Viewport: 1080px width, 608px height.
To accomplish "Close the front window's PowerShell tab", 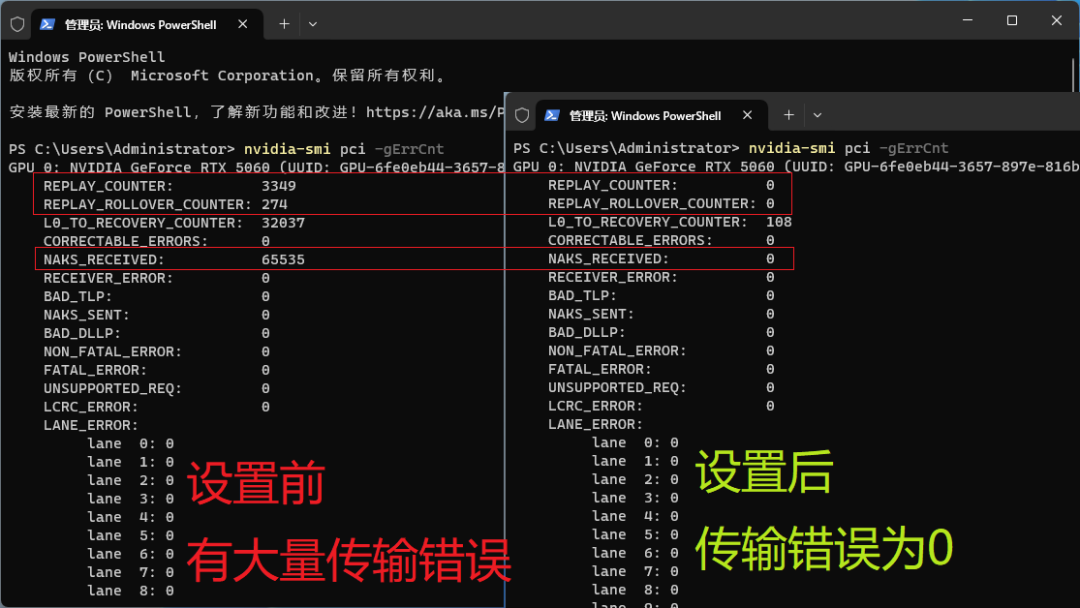I will pos(747,115).
